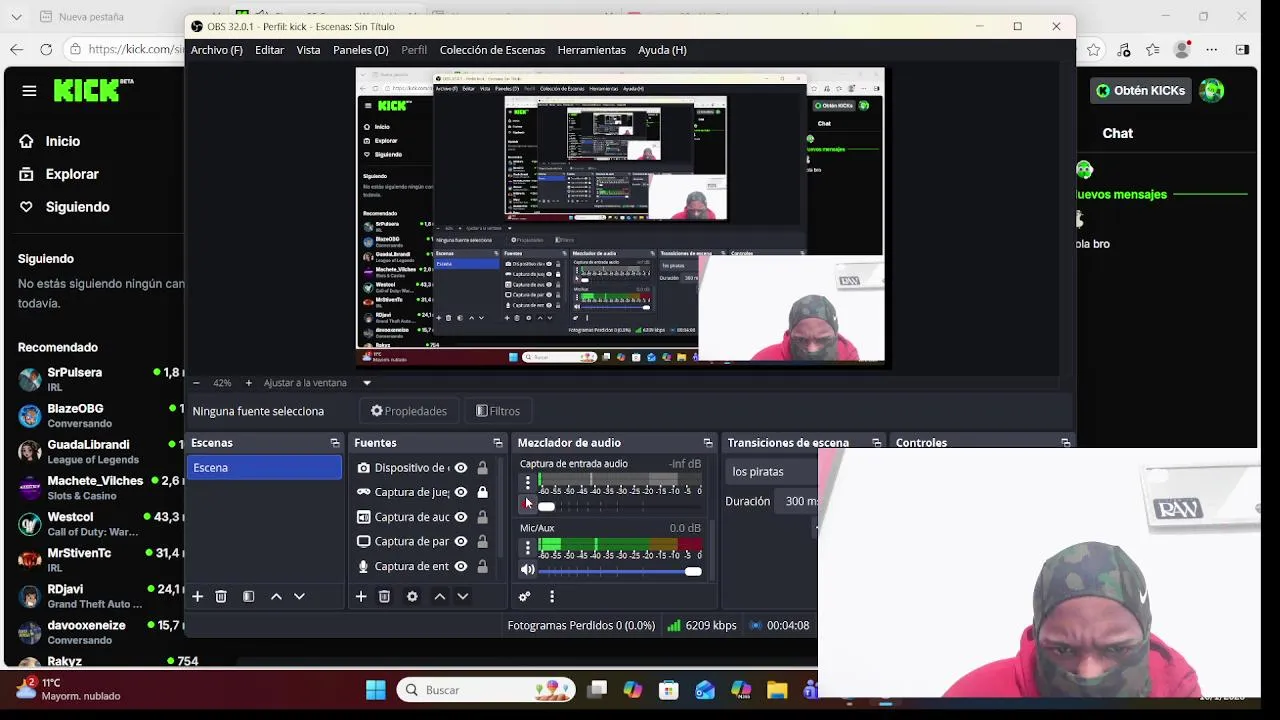Open the Paneles menu

pos(361,50)
